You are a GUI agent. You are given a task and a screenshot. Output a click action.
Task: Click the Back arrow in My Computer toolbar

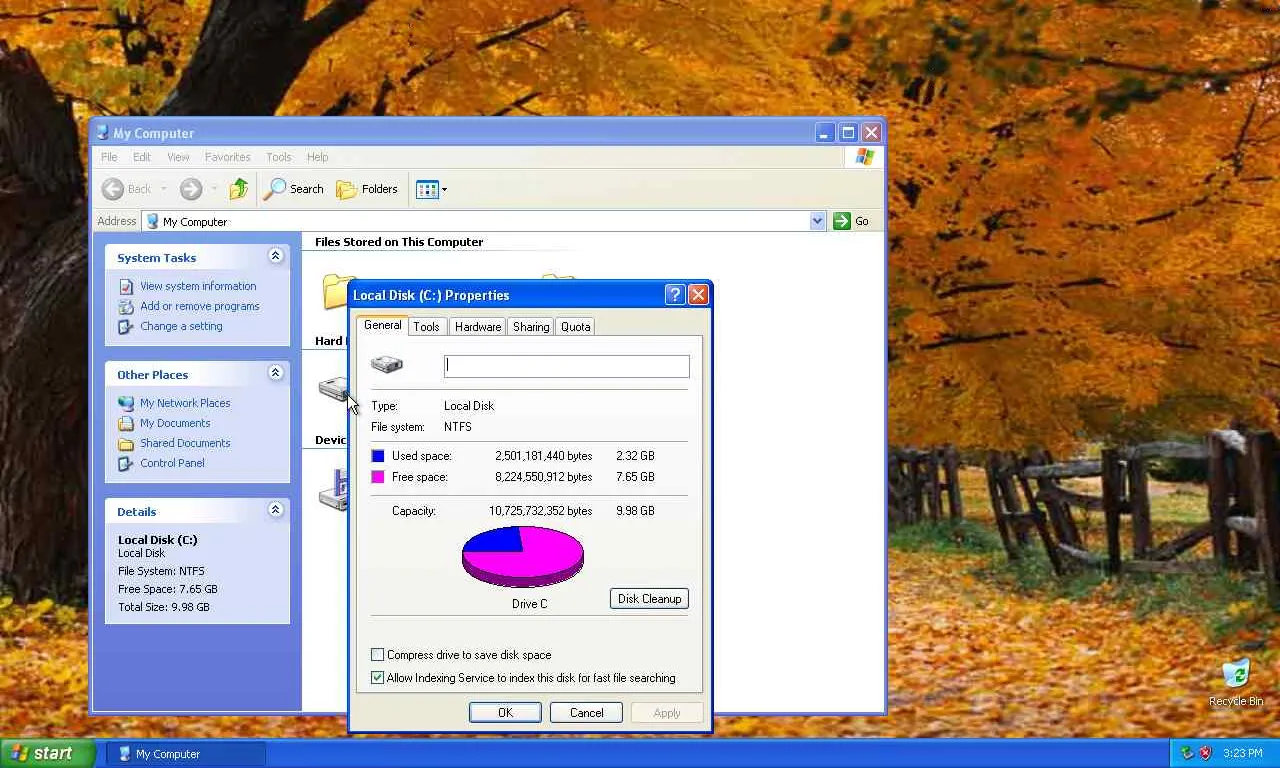[113, 189]
